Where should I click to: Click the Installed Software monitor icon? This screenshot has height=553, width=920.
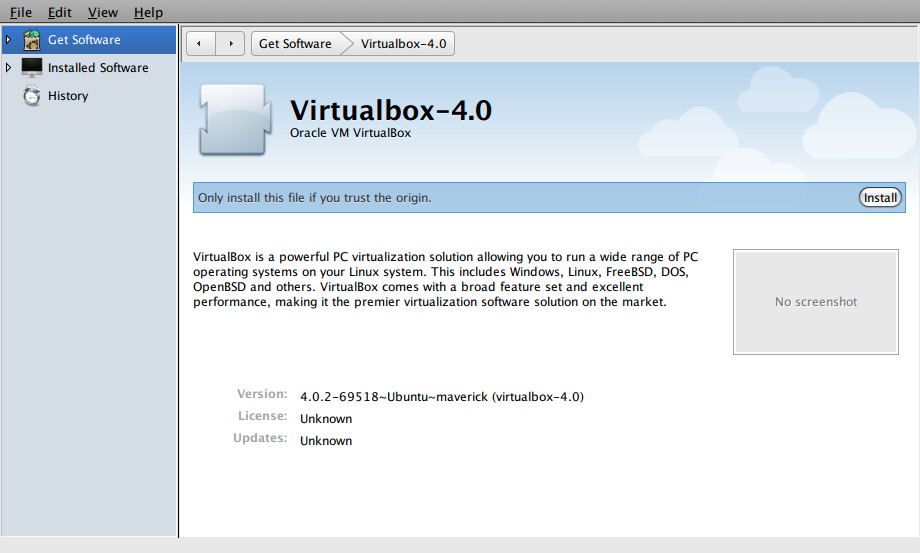(x=32, y=67)
